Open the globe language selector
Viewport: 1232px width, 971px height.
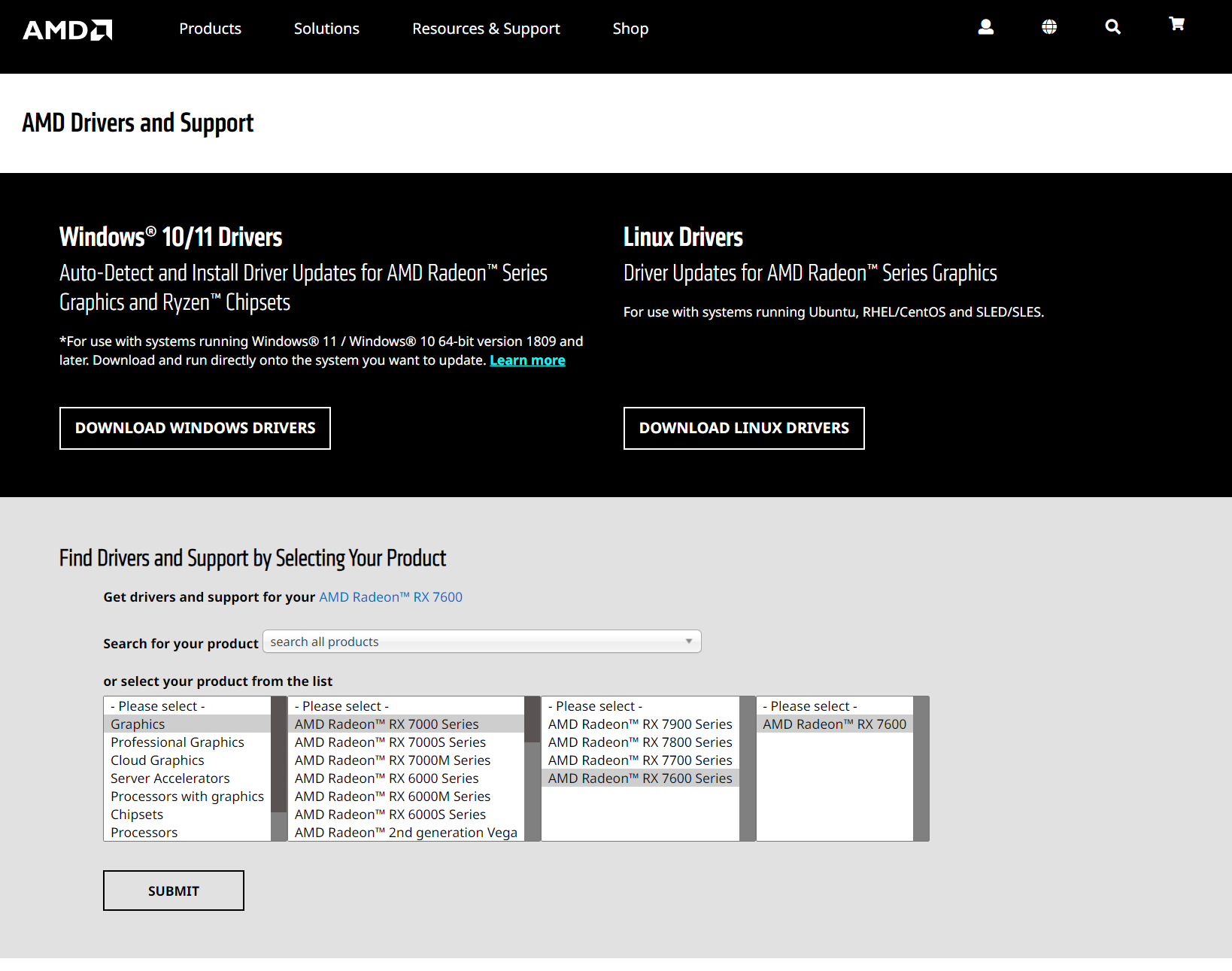tap(1049, 27)
